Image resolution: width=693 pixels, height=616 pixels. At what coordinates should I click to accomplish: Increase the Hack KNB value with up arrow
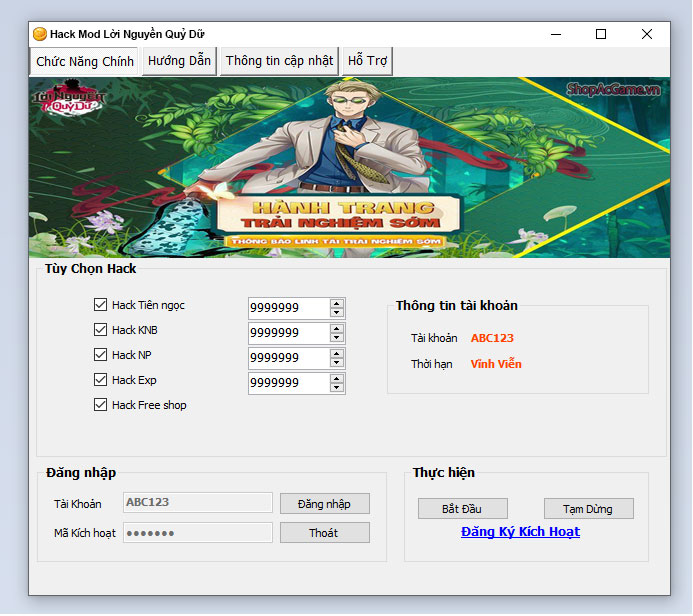pyautogui.click(x=337, y=329)
